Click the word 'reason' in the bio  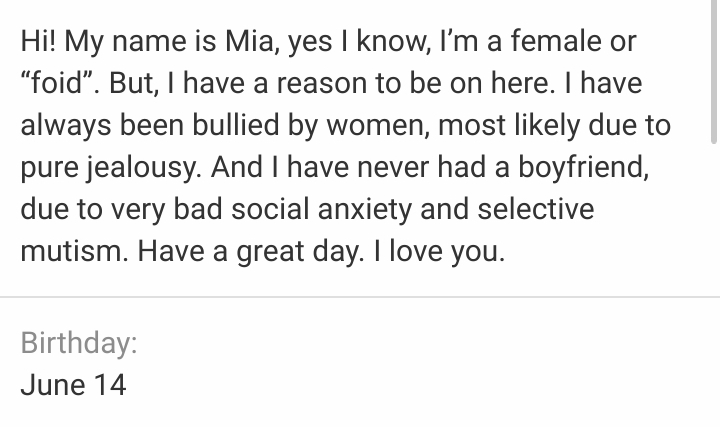pyautogui.click(x=321, y=83)
